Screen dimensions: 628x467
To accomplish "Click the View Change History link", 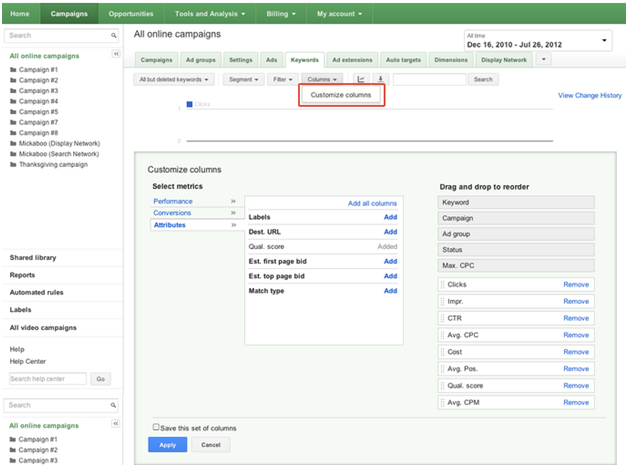I will click(x=589, y=96).
